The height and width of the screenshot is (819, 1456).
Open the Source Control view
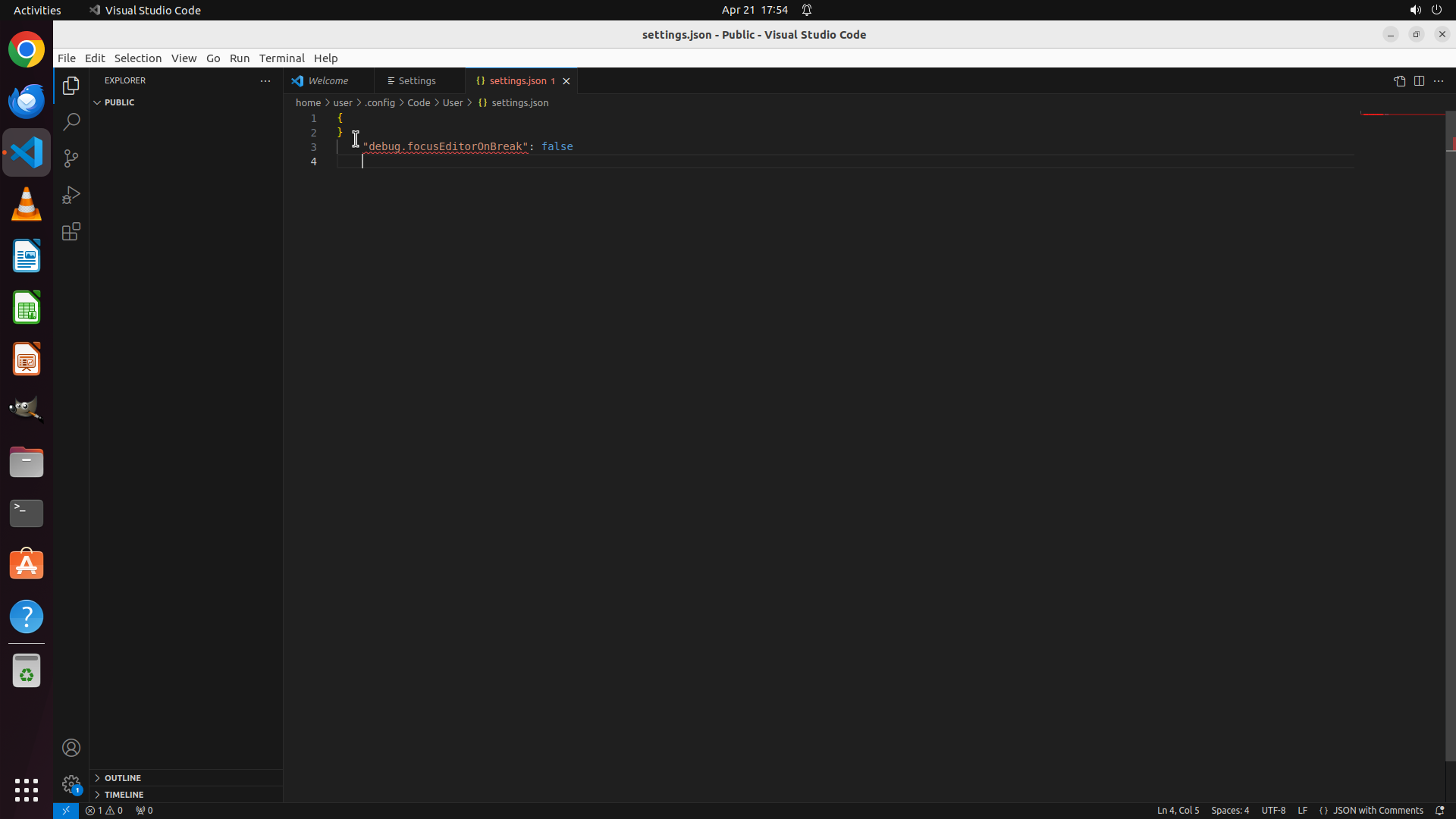pos(71,158)
